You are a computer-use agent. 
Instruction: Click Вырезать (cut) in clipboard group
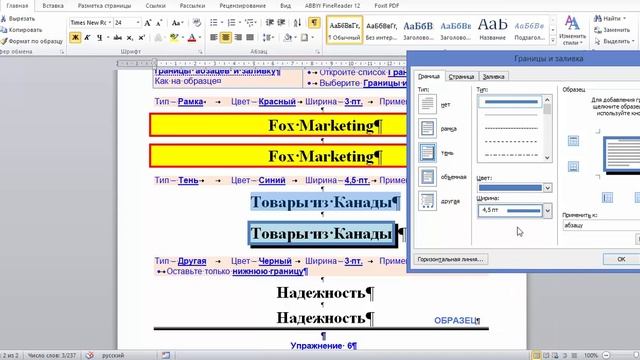tap(18, 19)
